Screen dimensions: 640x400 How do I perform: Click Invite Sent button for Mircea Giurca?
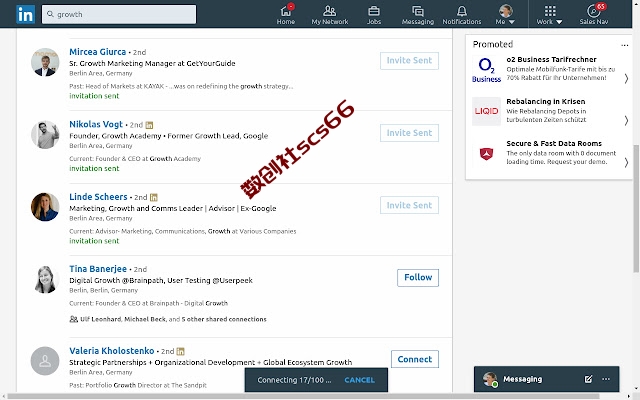409,60
